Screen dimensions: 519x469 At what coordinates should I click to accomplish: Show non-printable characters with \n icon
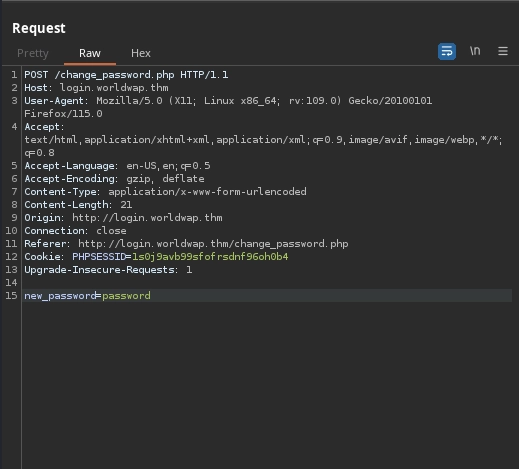[475, 51]
